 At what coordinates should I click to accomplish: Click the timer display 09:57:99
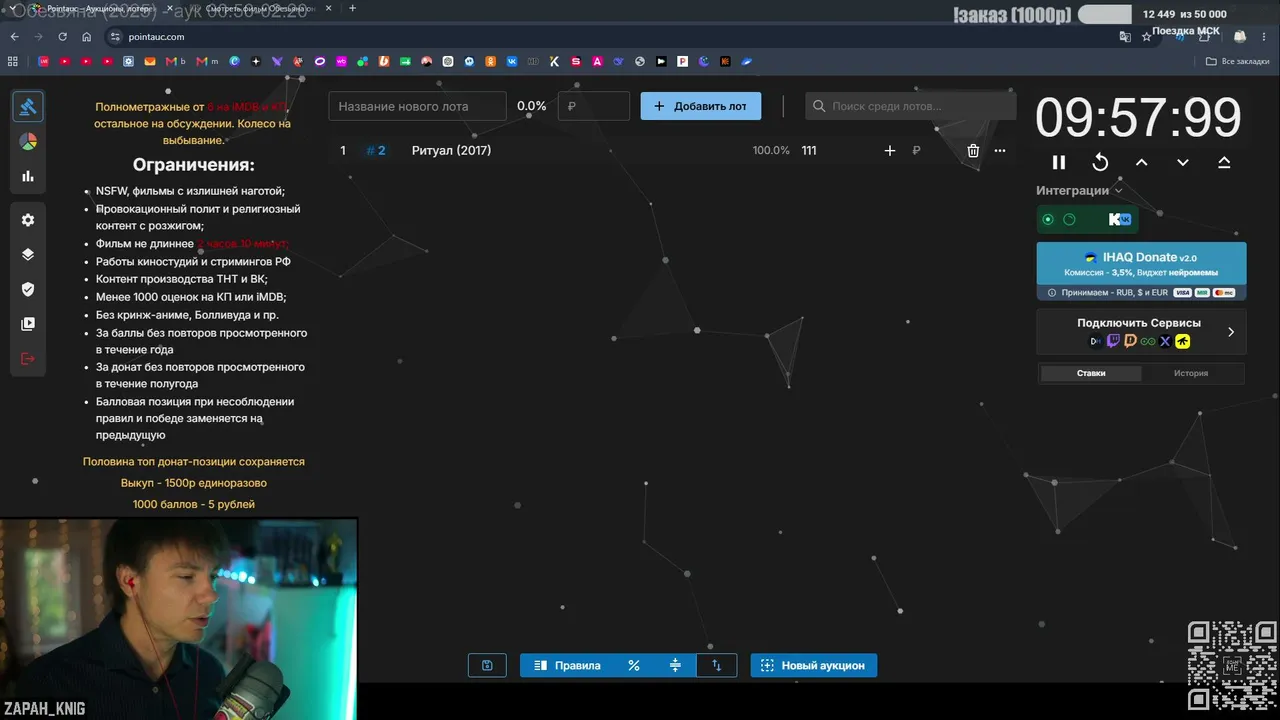(x=1138, y=118)
